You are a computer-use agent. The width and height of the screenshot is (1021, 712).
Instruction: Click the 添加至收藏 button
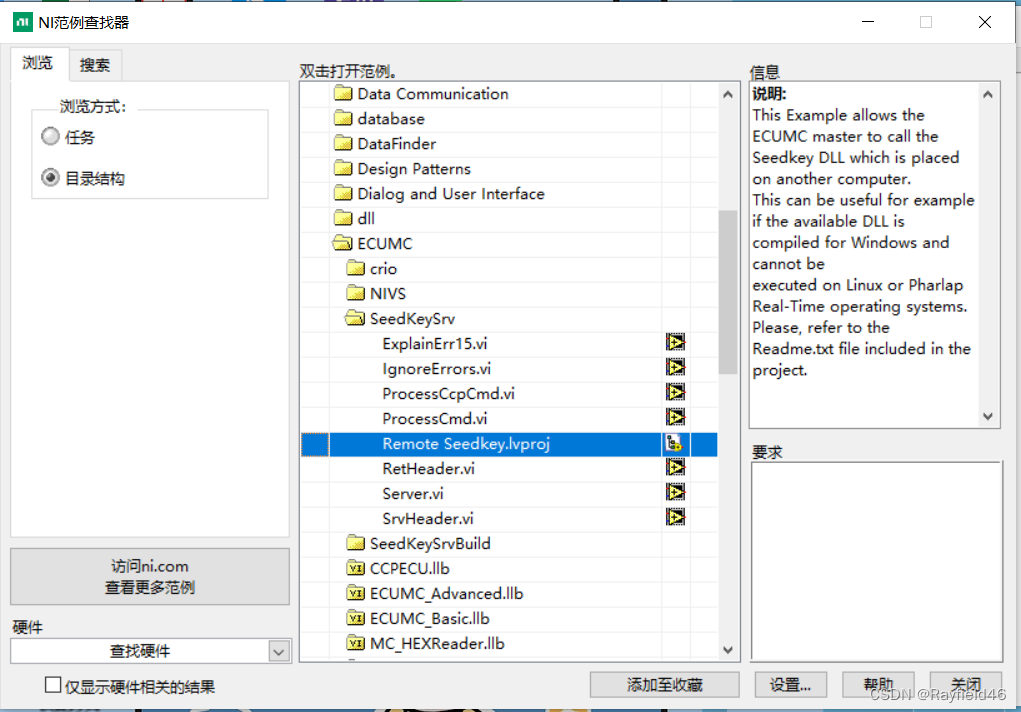pos(664,684)
